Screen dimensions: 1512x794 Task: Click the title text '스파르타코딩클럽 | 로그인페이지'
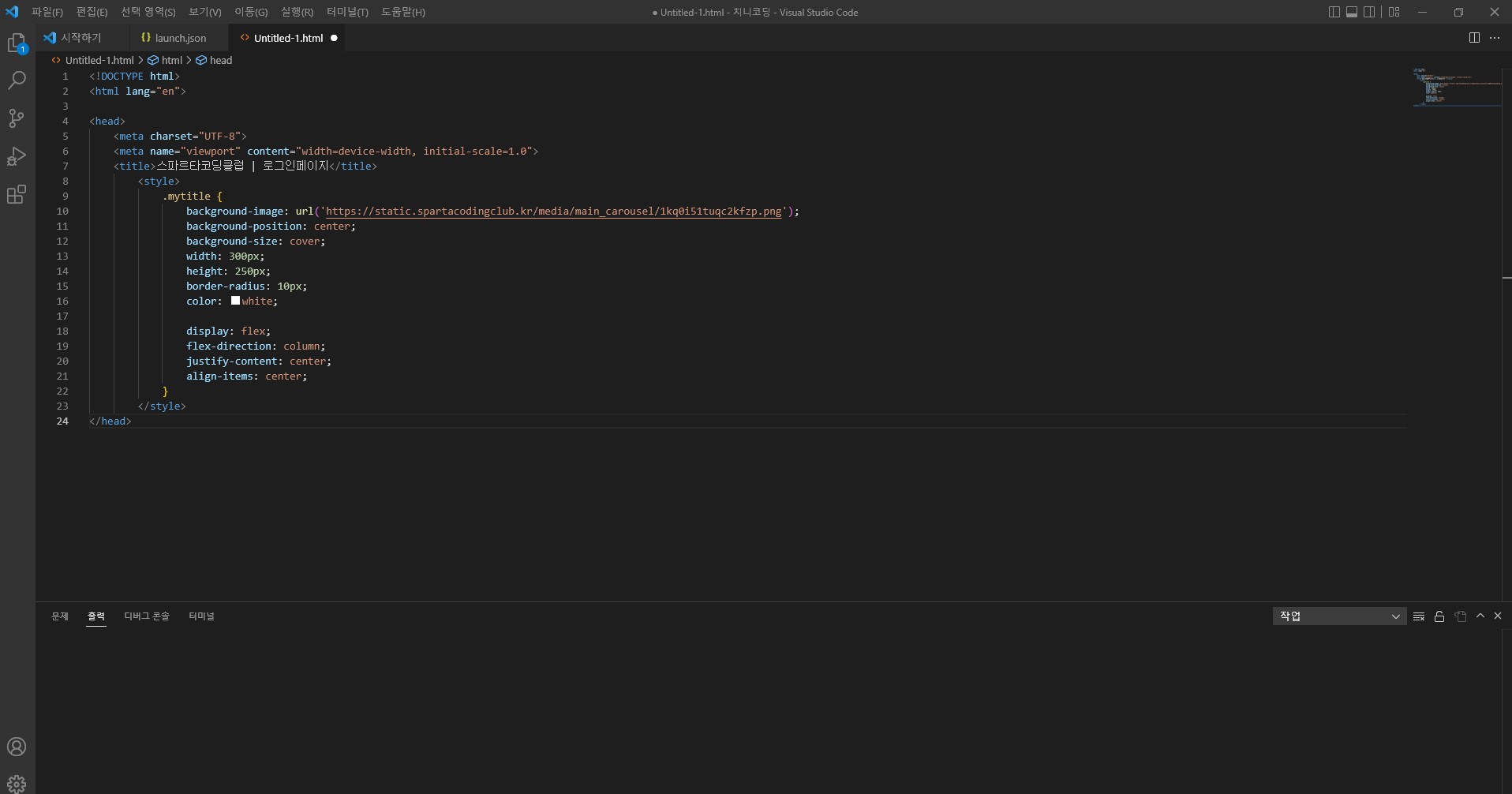[x=243, y=167]
